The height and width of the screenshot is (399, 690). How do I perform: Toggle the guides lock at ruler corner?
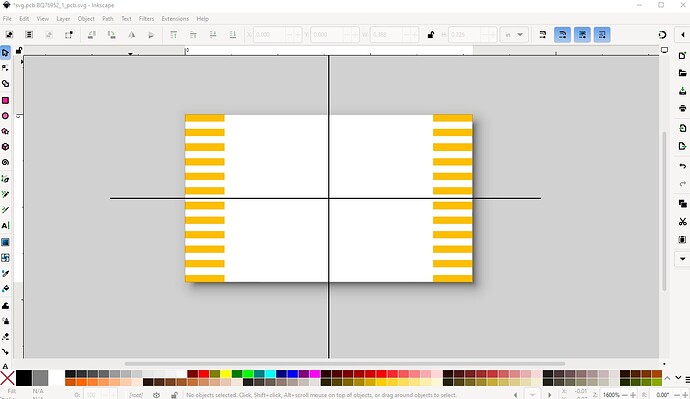19,51
